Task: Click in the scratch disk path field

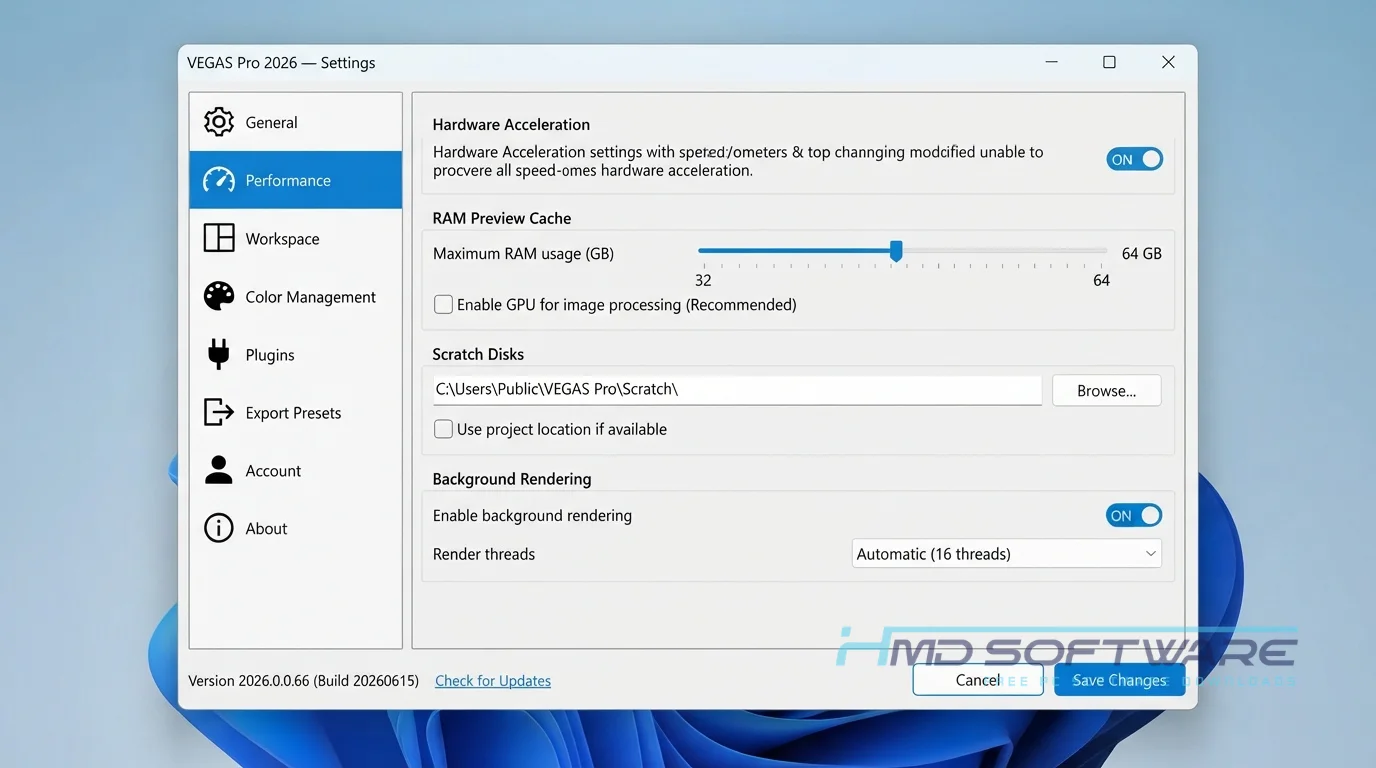Action: 737,390
